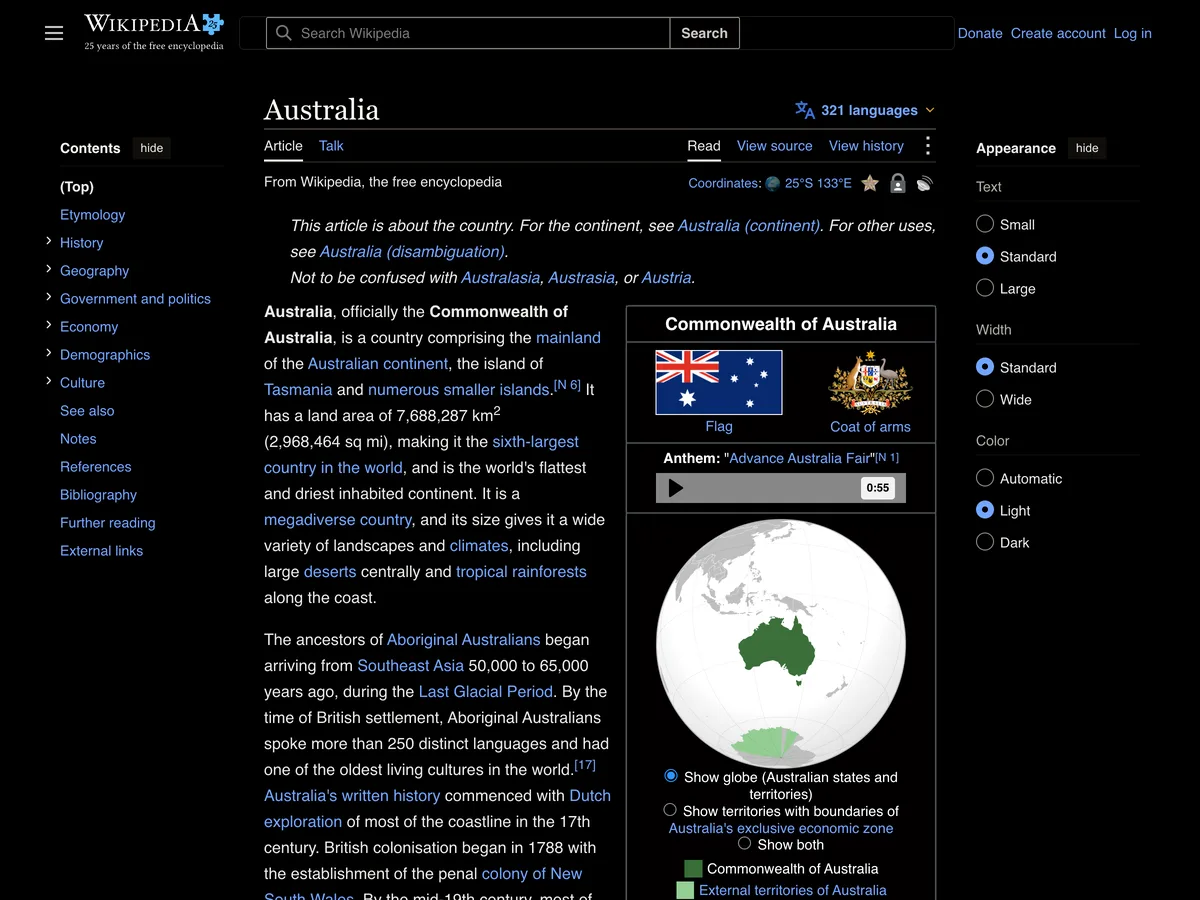Open the 321 languages dropdown
The image size is (1200, 900).
point(865,110)
